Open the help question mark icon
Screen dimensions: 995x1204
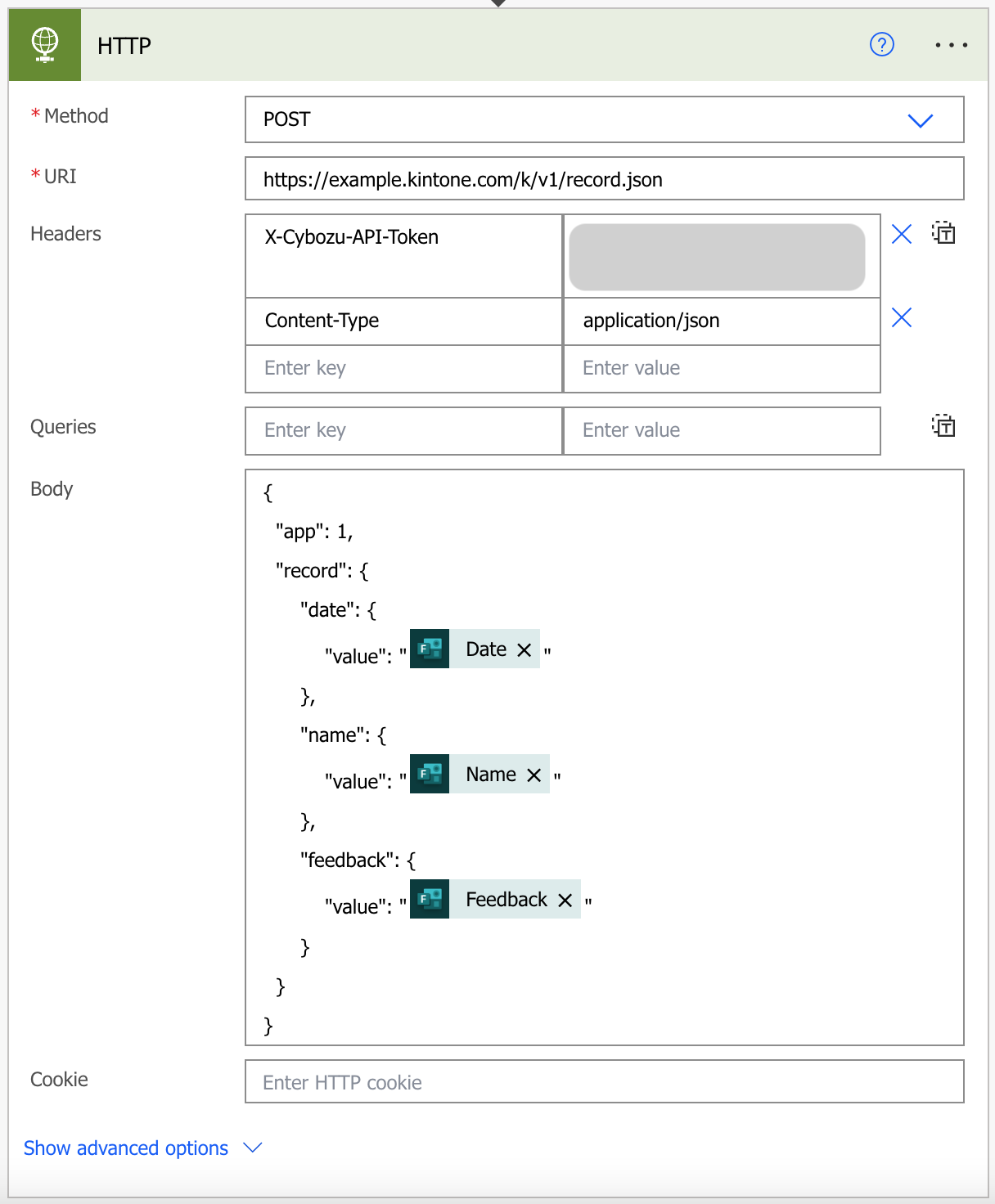(882, 44)
